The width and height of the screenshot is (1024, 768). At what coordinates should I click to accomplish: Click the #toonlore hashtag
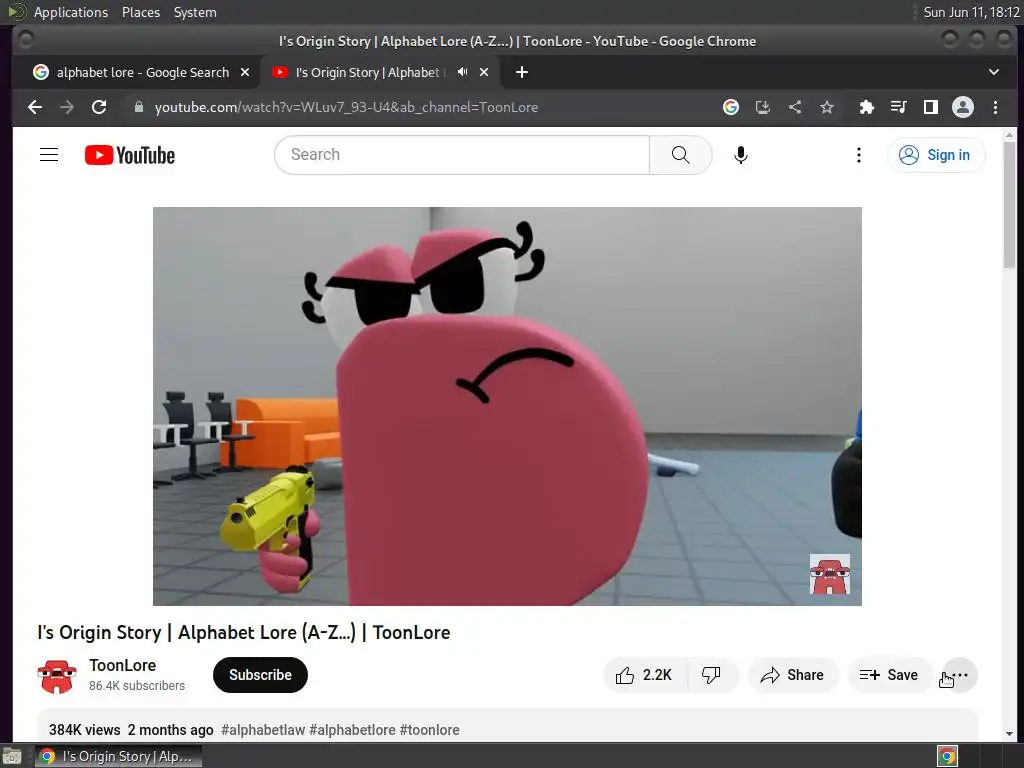[x=430, y=730]
